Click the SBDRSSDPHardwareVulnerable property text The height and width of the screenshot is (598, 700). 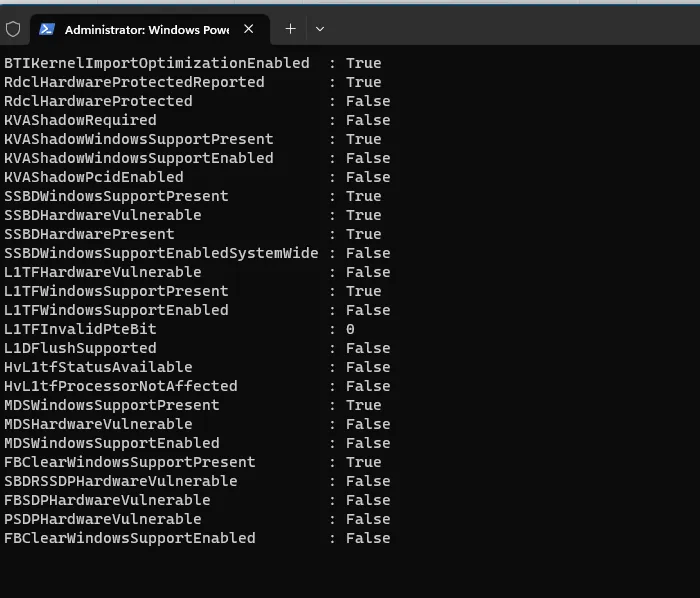pyautogui.click(x=121, y=481)
